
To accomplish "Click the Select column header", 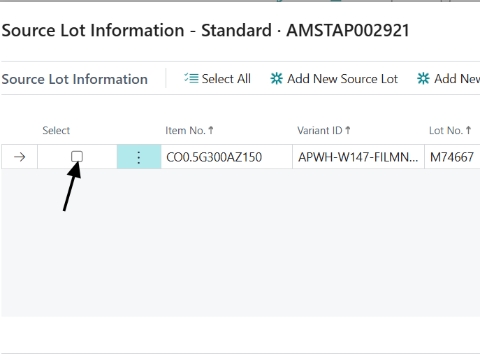I will click(56, 130).
